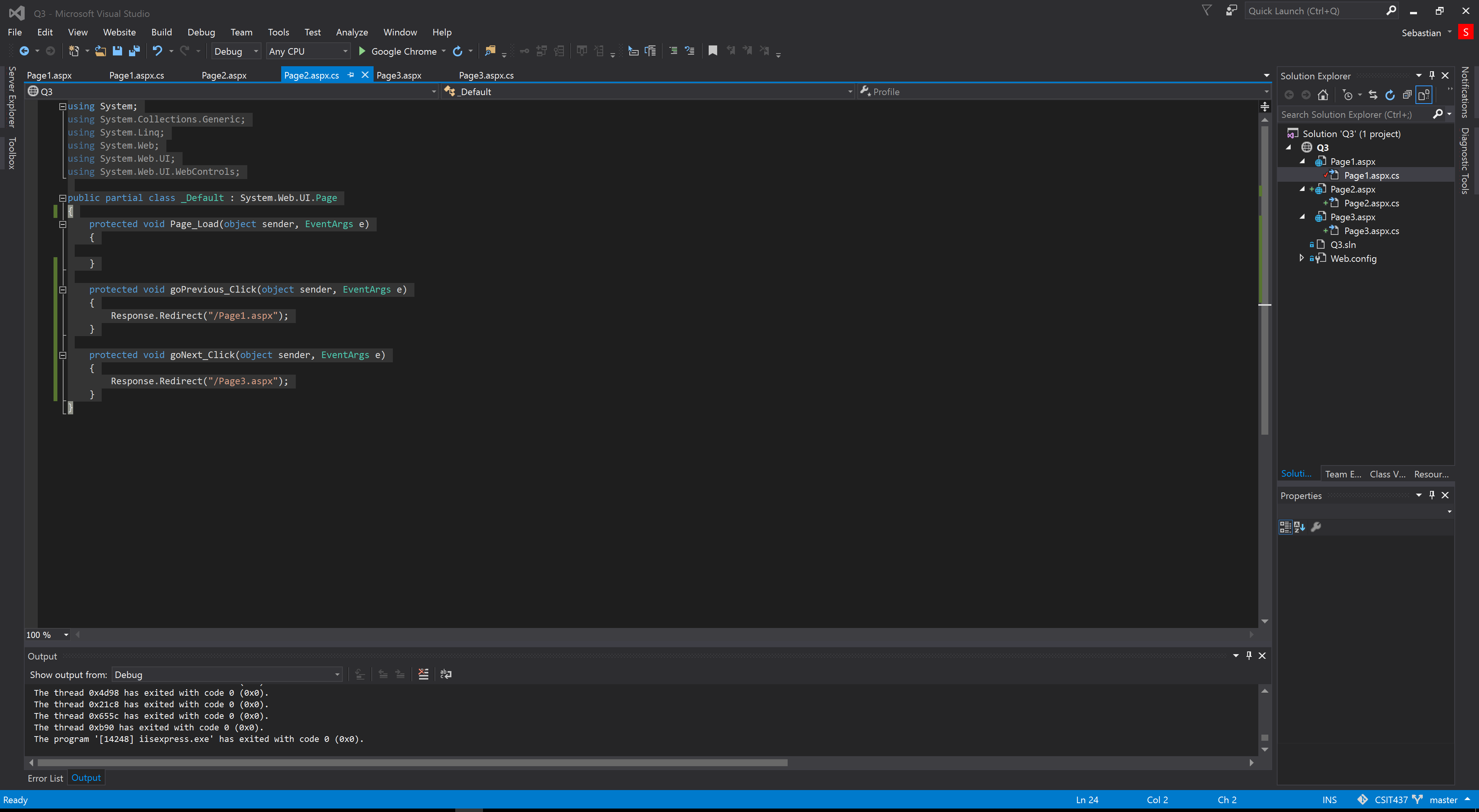1479x812 pixels.
Task: Open the Debug configuration dropdown
Action: click(236, 51)
